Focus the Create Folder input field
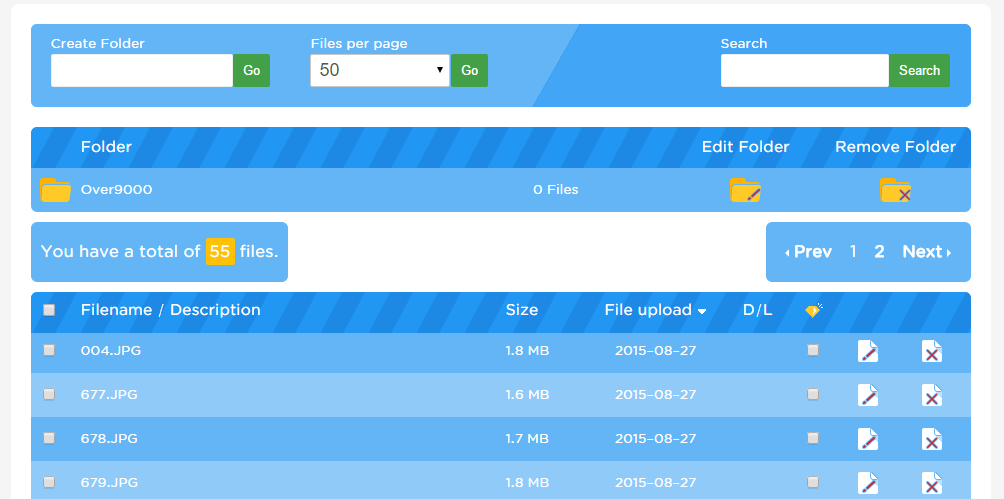1004x499 pixels. [142, 70]
